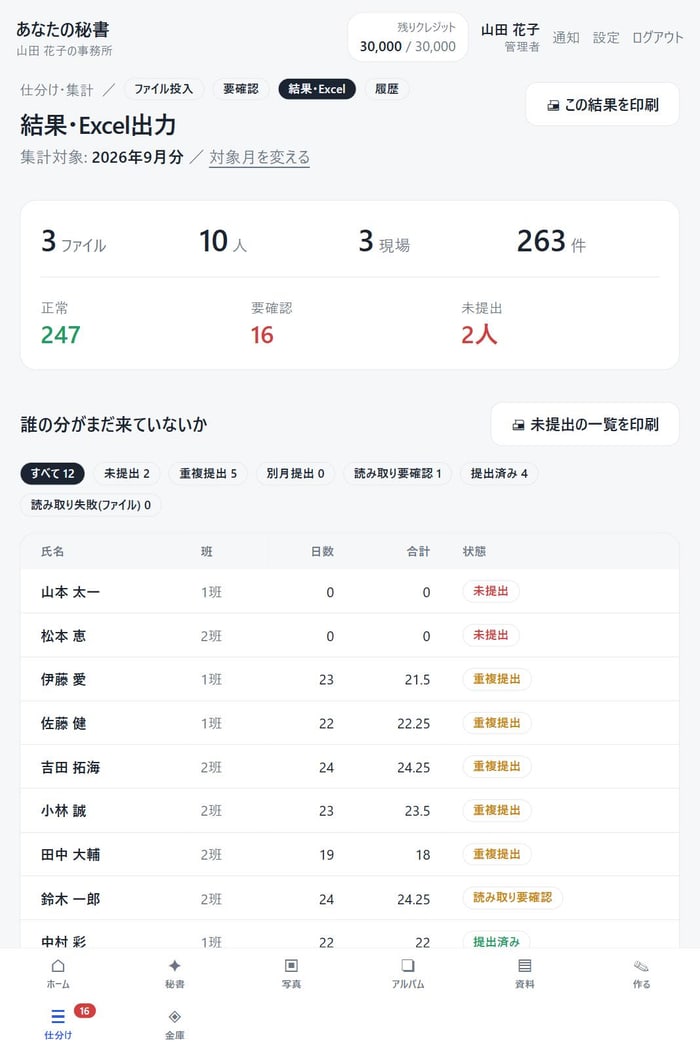700x1050 pixels.
Task: Switch to the 履歴 tab
Action: (387, 89)
